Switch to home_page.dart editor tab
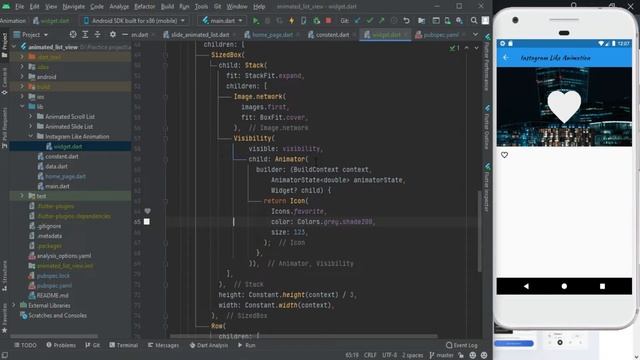The height and width of the screenshot is (360, 640). click(x=269, y=35)
